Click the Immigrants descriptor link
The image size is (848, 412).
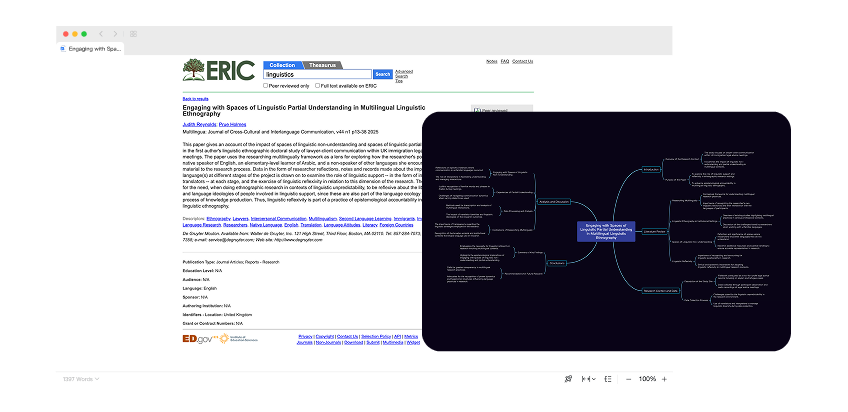405,218
